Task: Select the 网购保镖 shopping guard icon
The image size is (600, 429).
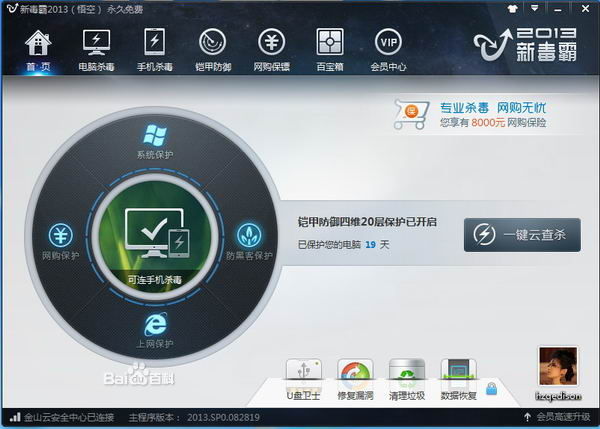Action: [271, 49]
